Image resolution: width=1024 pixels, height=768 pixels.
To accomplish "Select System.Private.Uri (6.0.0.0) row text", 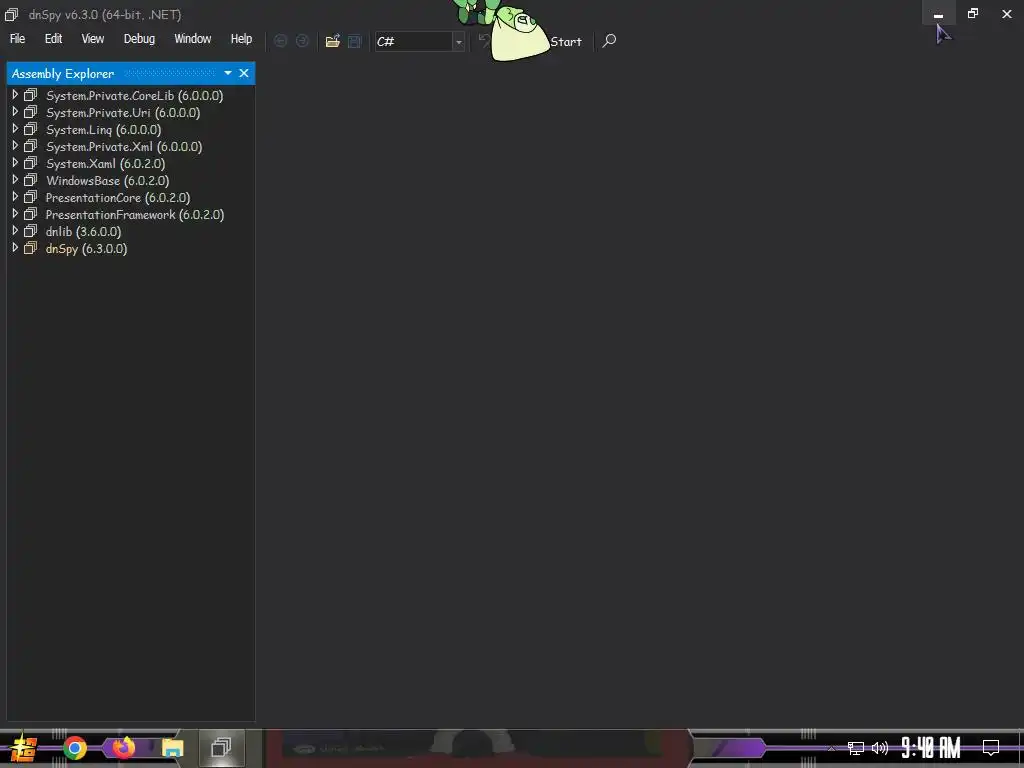I will (x=123, y=112).
